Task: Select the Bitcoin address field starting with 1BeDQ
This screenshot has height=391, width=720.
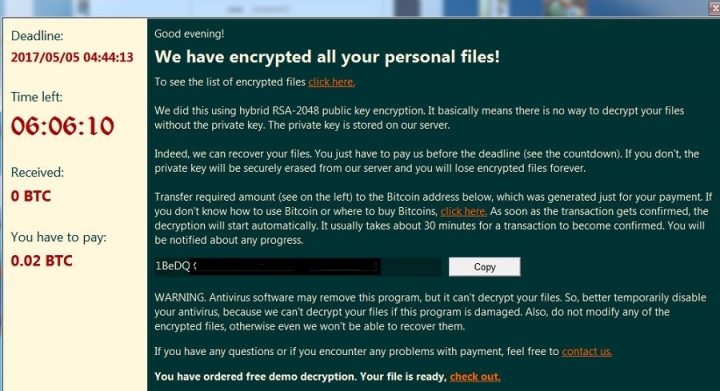Action: [x=298, y=267]
